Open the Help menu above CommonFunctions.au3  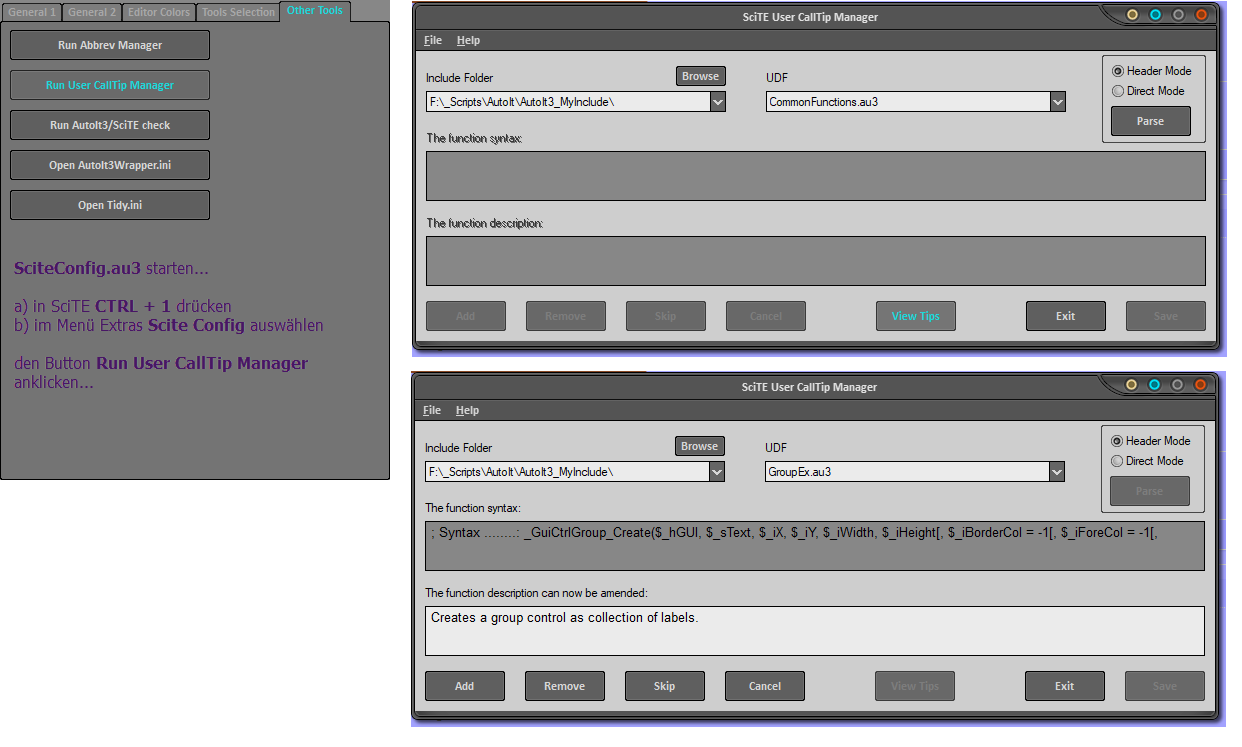click(468, 40)
